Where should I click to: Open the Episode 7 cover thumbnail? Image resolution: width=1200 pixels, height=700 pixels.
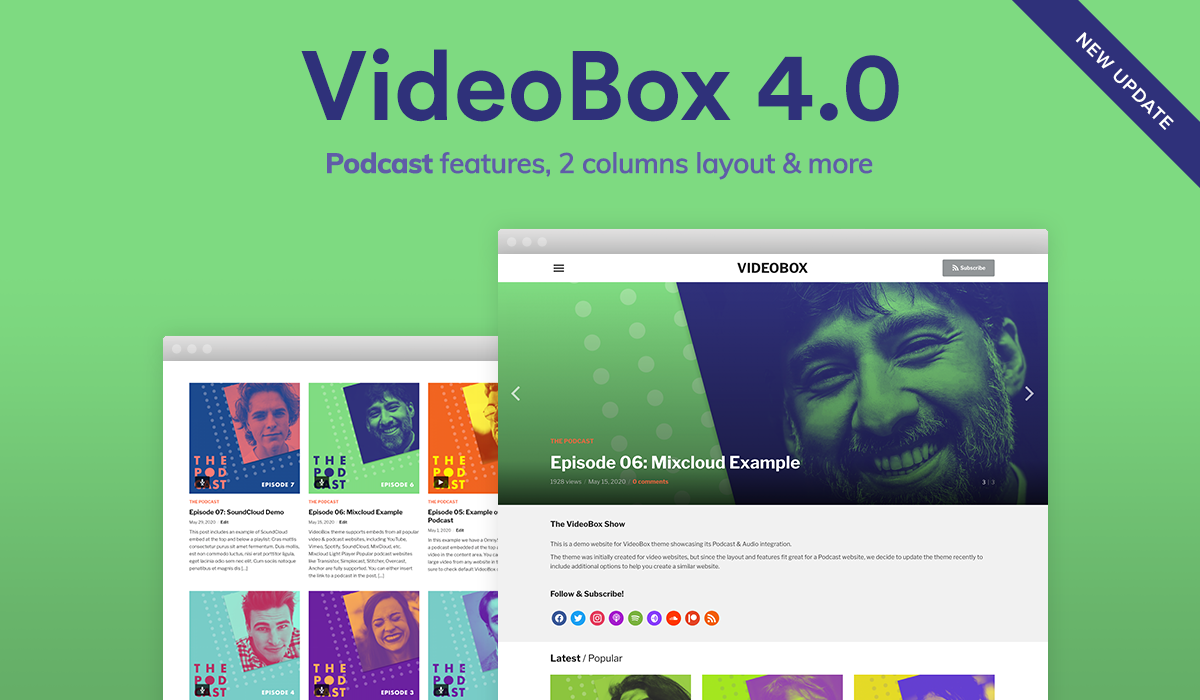(244, 438)
